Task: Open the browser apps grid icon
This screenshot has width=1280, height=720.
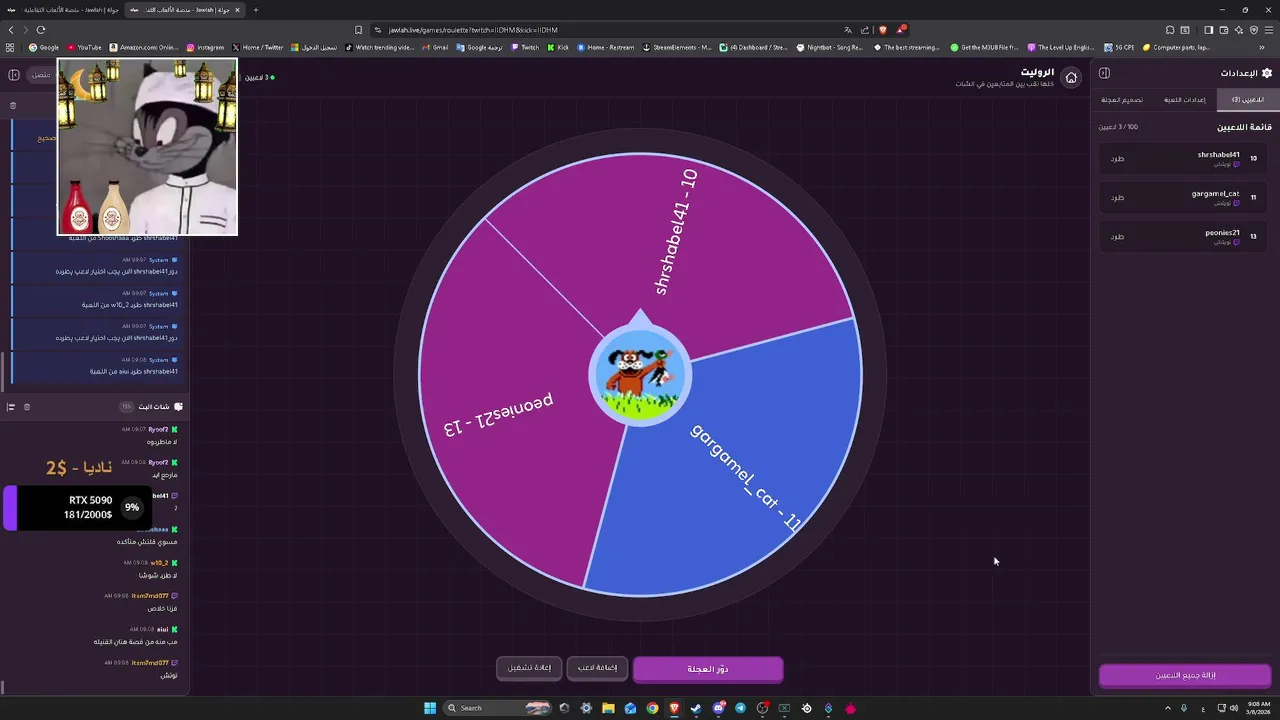Action: point(10,47)
